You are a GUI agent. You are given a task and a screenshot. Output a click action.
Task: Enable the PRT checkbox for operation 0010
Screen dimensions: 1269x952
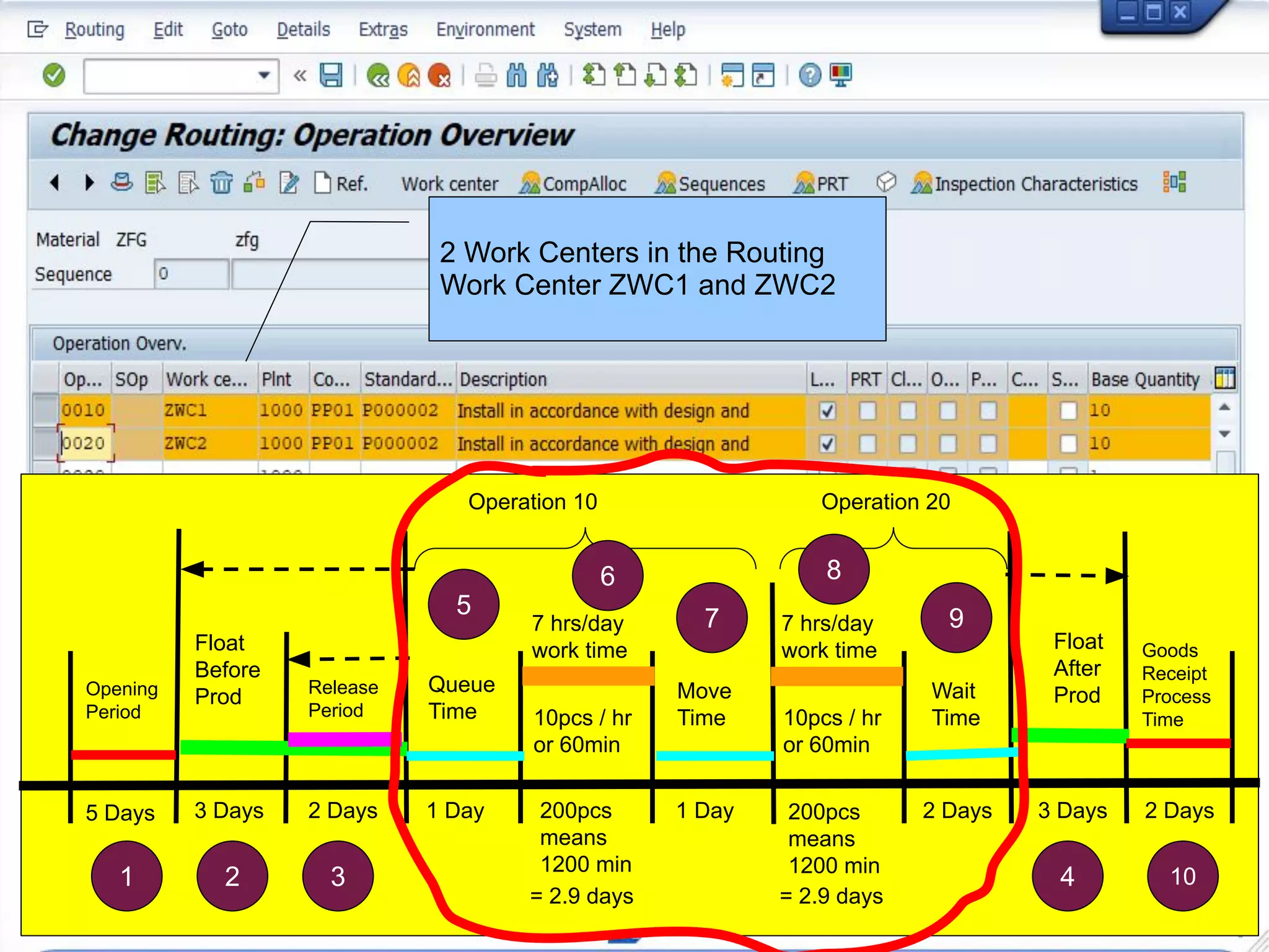867,411
